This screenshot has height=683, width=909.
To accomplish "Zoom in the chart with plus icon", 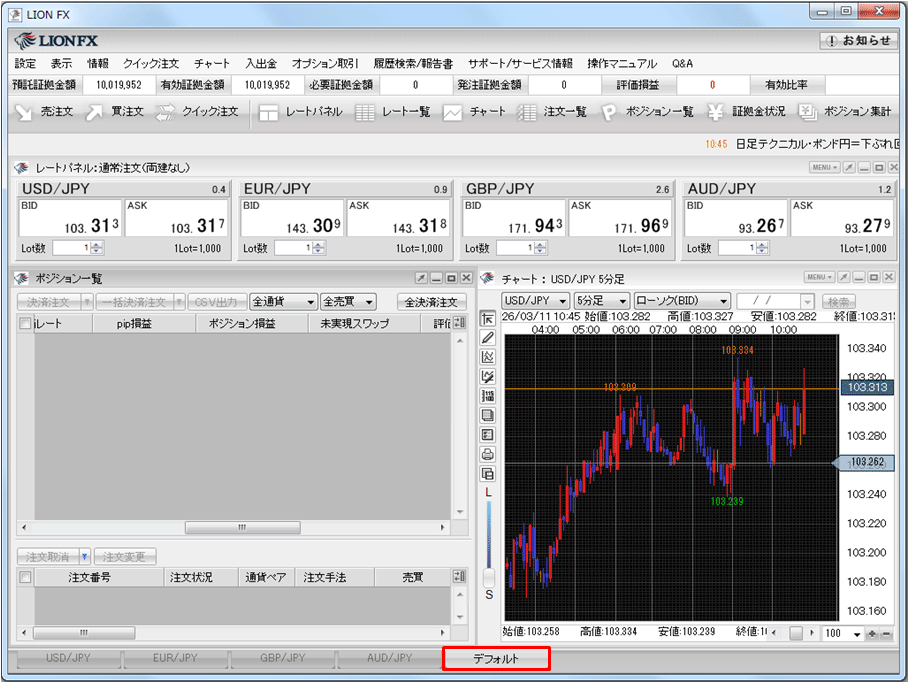I will [872, 634].
